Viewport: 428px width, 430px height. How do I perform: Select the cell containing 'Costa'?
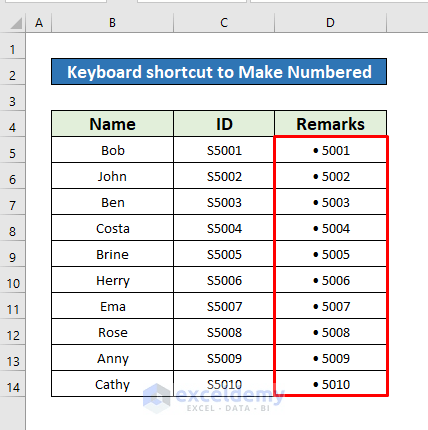[113, 228]
